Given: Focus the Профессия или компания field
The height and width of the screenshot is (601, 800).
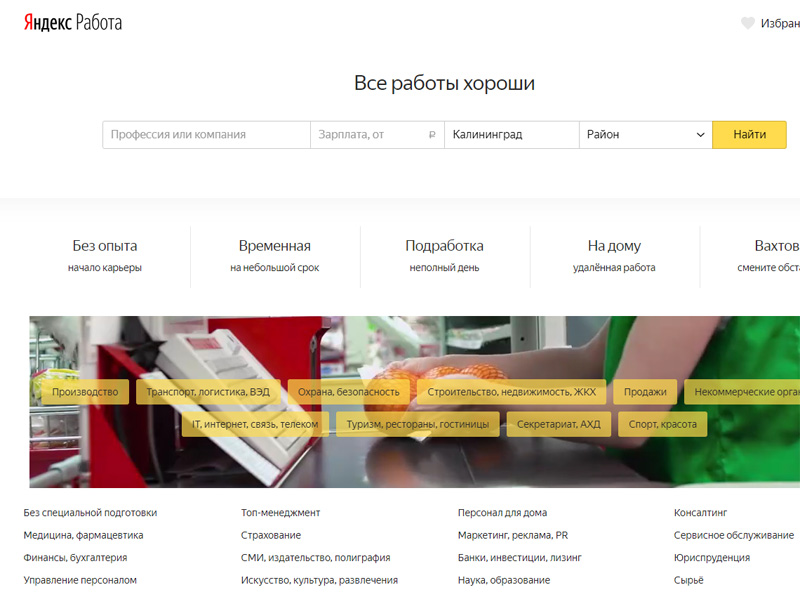Looking at the screenshot, I should tap(206, 135).
